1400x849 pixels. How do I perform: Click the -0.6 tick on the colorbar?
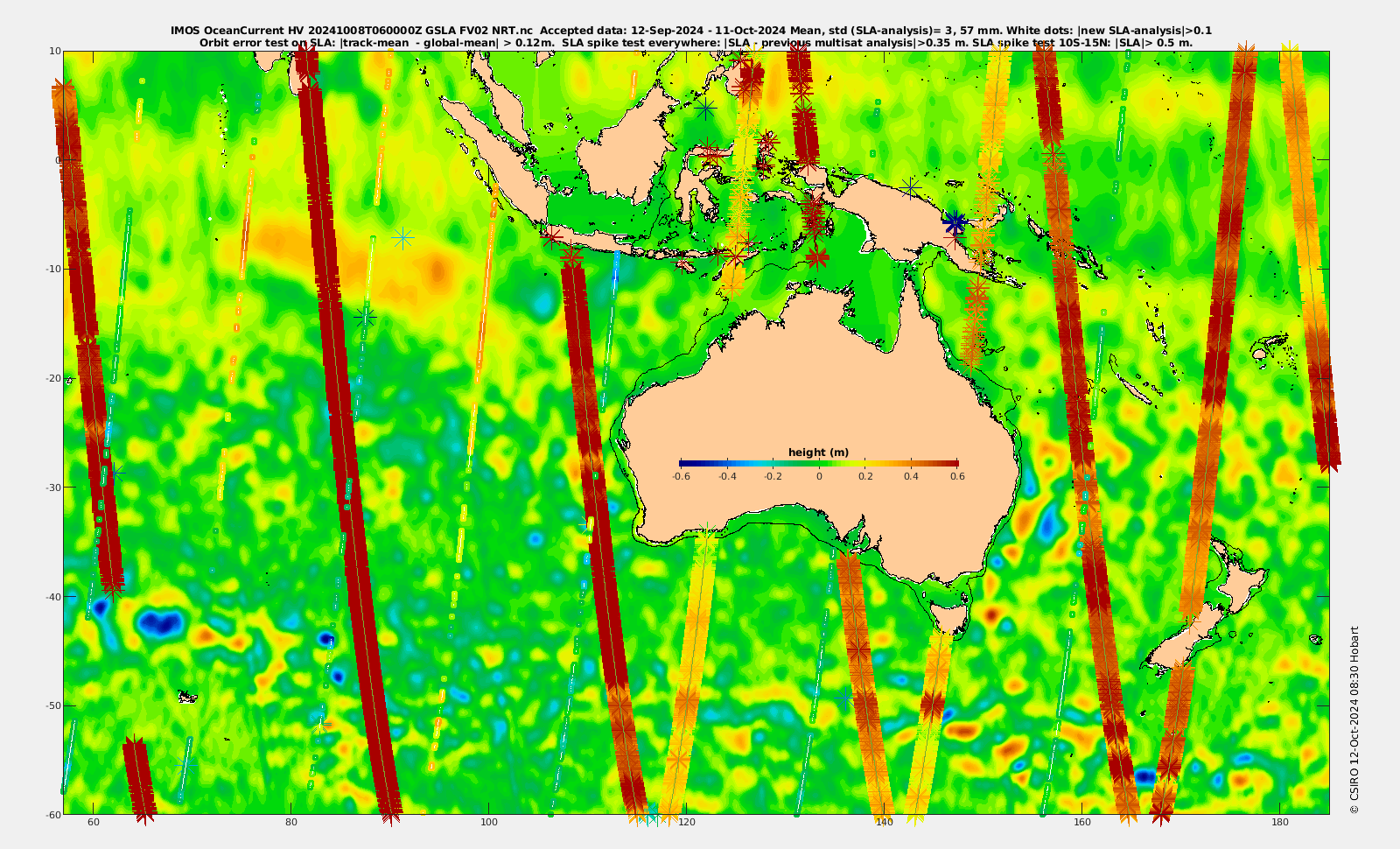pyautogui.click(x=681, y=476)
